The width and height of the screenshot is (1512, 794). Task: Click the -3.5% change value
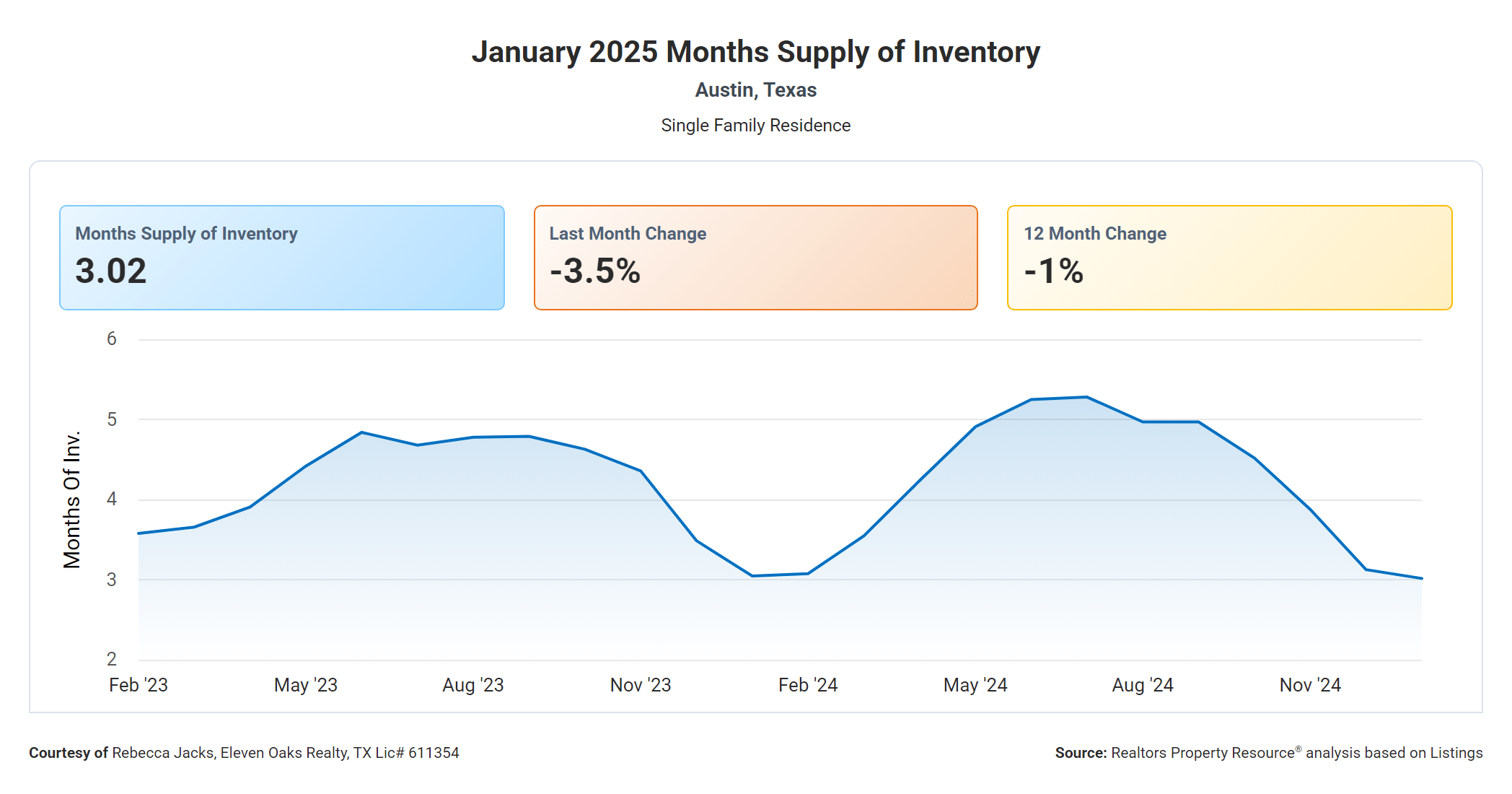tap(595, 271)
